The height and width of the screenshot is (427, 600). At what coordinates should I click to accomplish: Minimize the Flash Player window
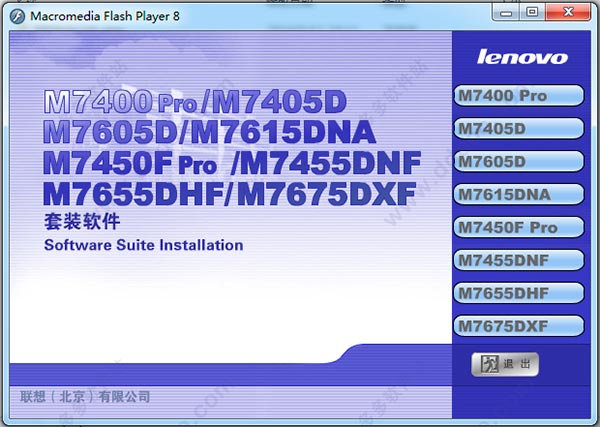pyautogui.click(x=506, y=13)
